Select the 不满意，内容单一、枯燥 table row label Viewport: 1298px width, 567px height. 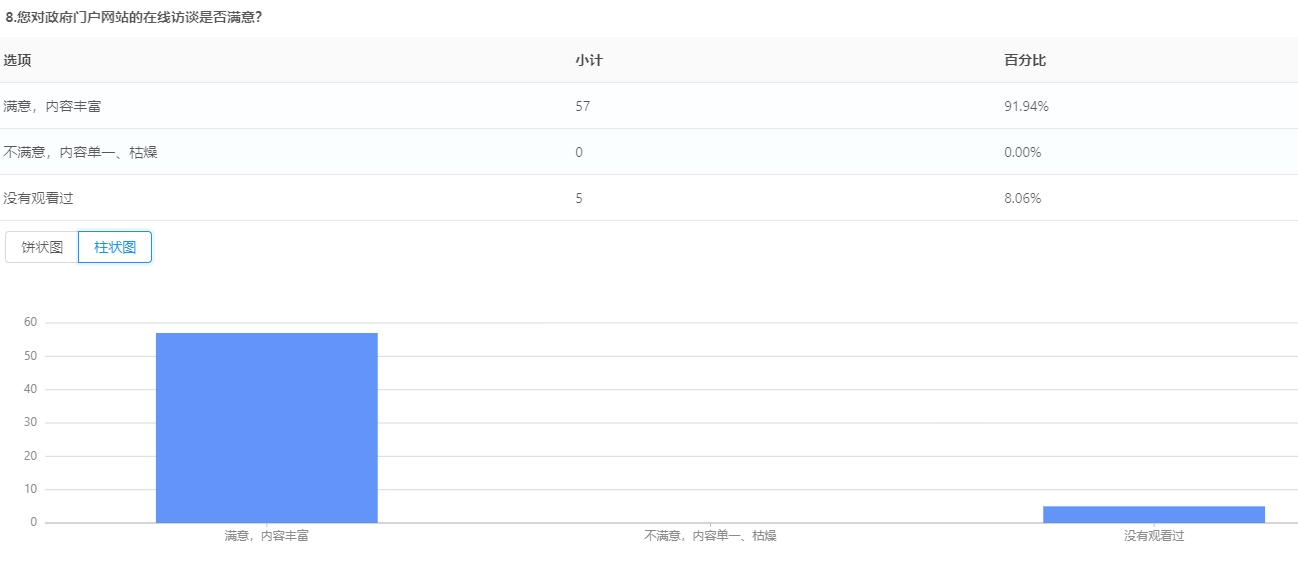[80, 152]
